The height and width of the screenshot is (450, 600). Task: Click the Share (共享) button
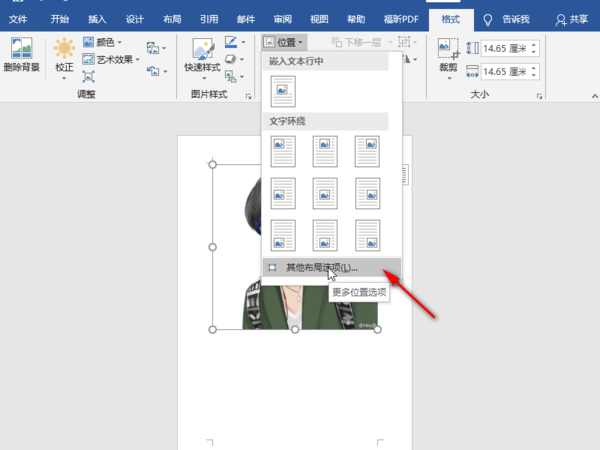click(x=572, y=19)
